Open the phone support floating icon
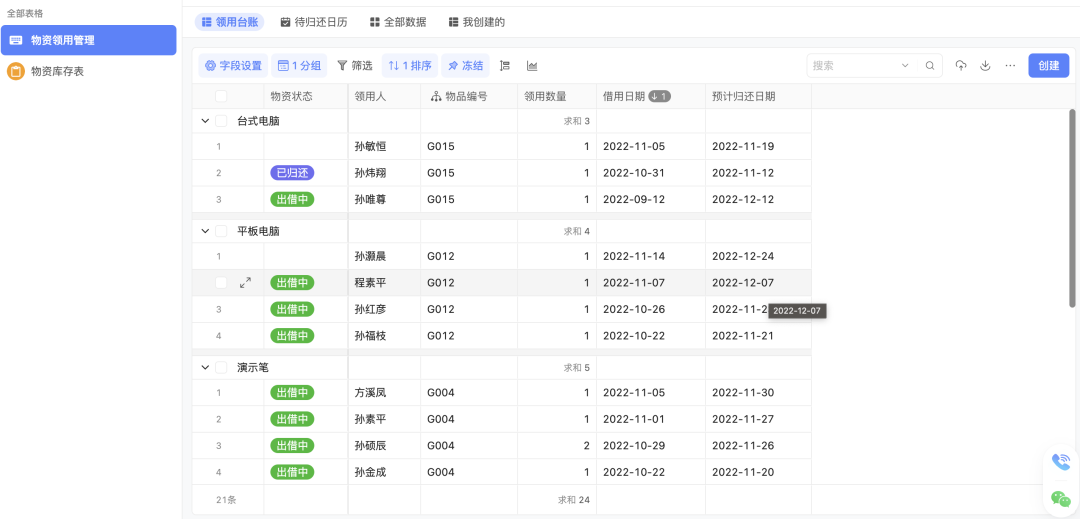Screen dimensions: 1080x519 1061,462
